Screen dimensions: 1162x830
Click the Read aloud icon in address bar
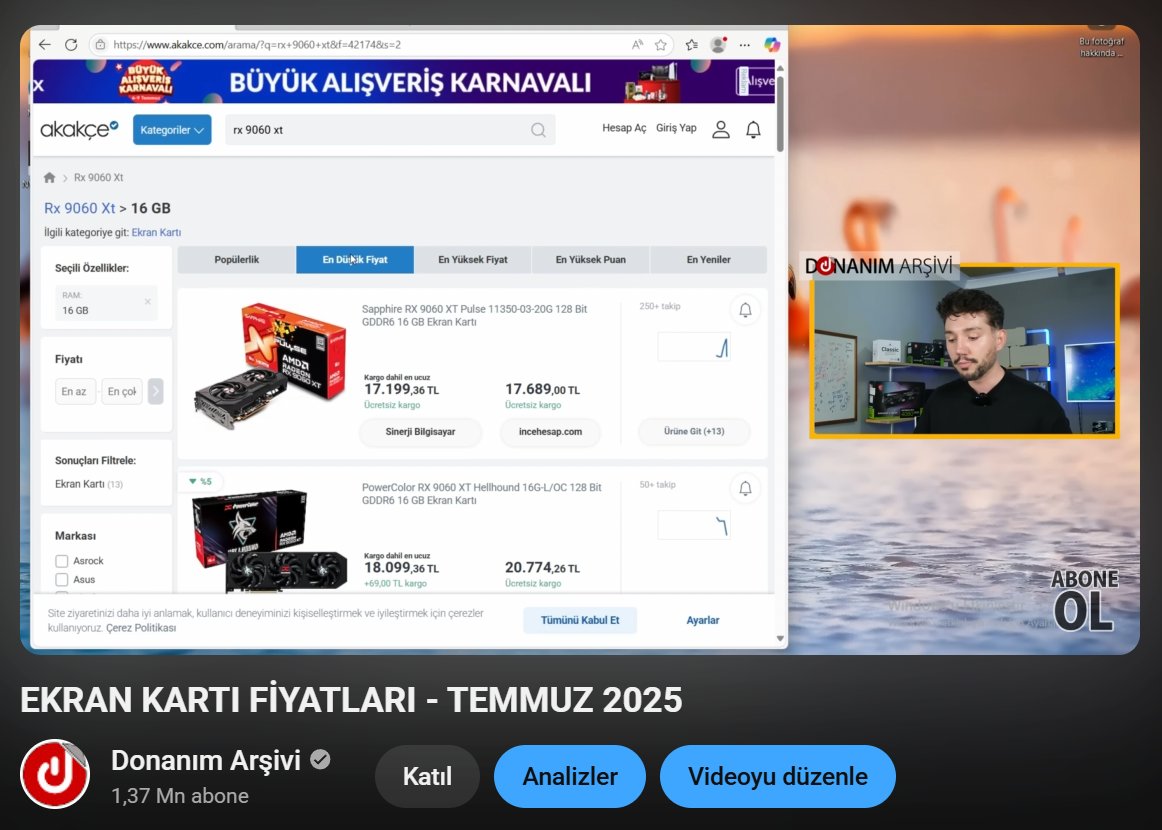[x=636, y=44]
